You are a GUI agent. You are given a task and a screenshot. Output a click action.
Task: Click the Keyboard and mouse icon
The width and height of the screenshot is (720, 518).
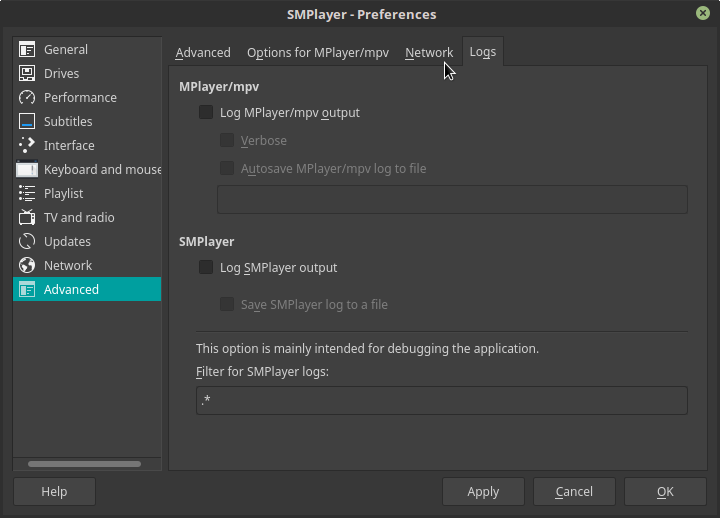[x=27, y=170]
